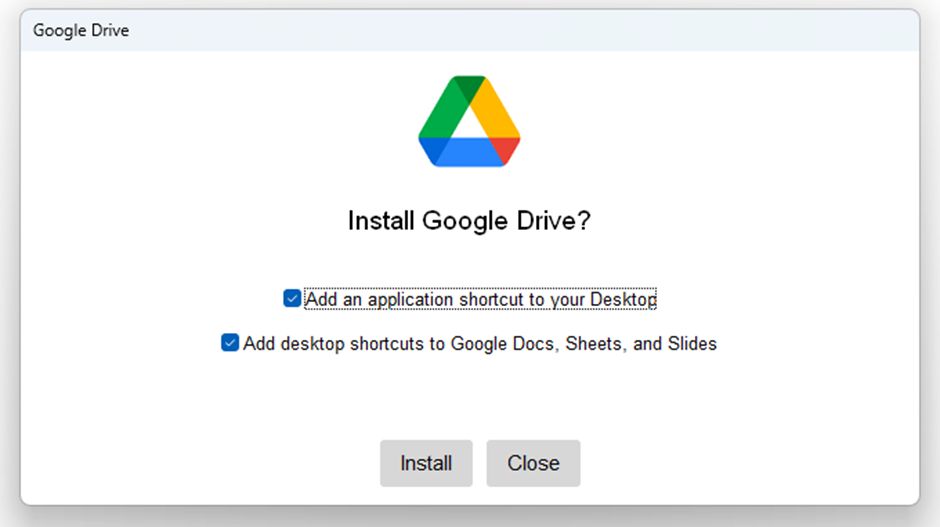The image size is (940, 527).
Task: Click the Install button
Action: (426, 463)
